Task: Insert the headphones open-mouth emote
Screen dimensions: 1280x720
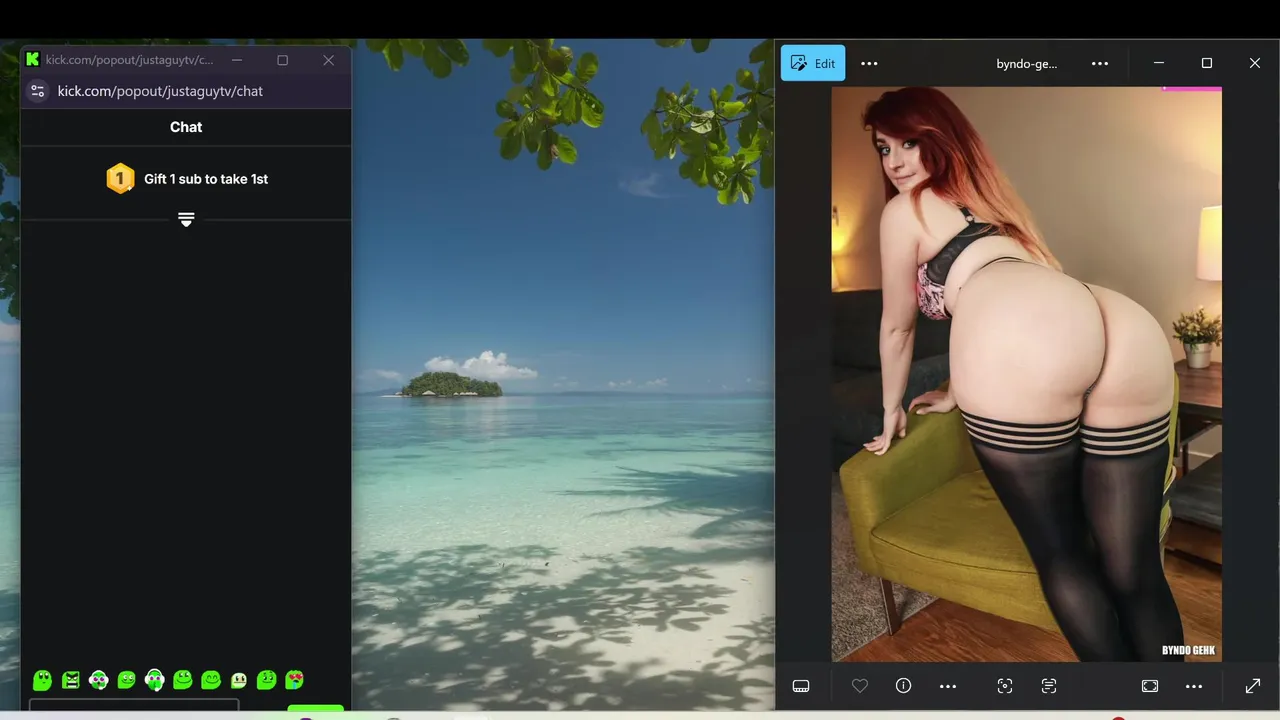Action: coord(98,680)
